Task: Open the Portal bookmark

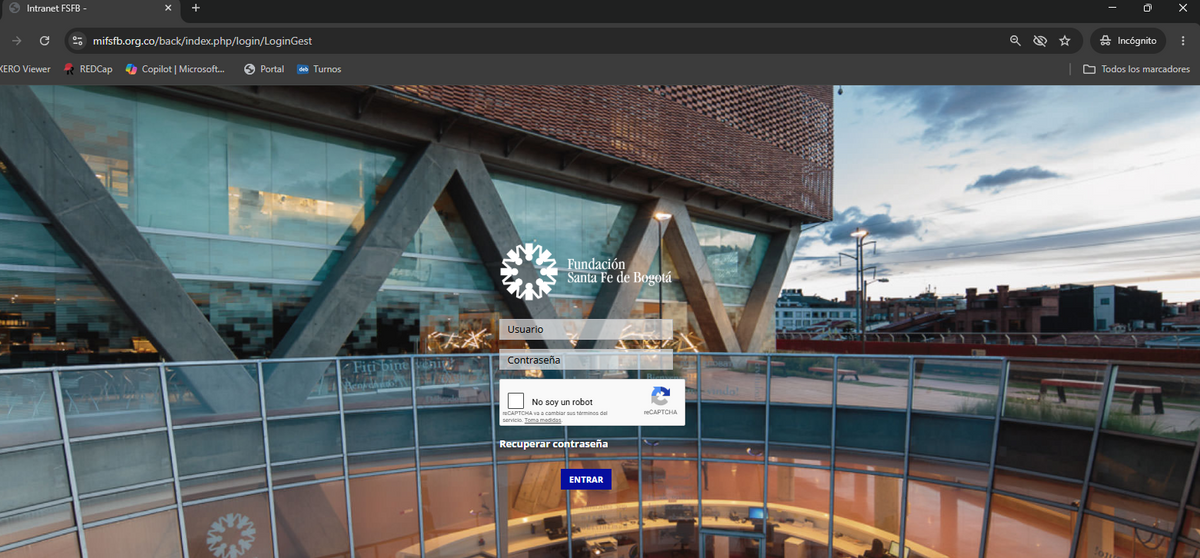Action: click(x=264, y=69)
